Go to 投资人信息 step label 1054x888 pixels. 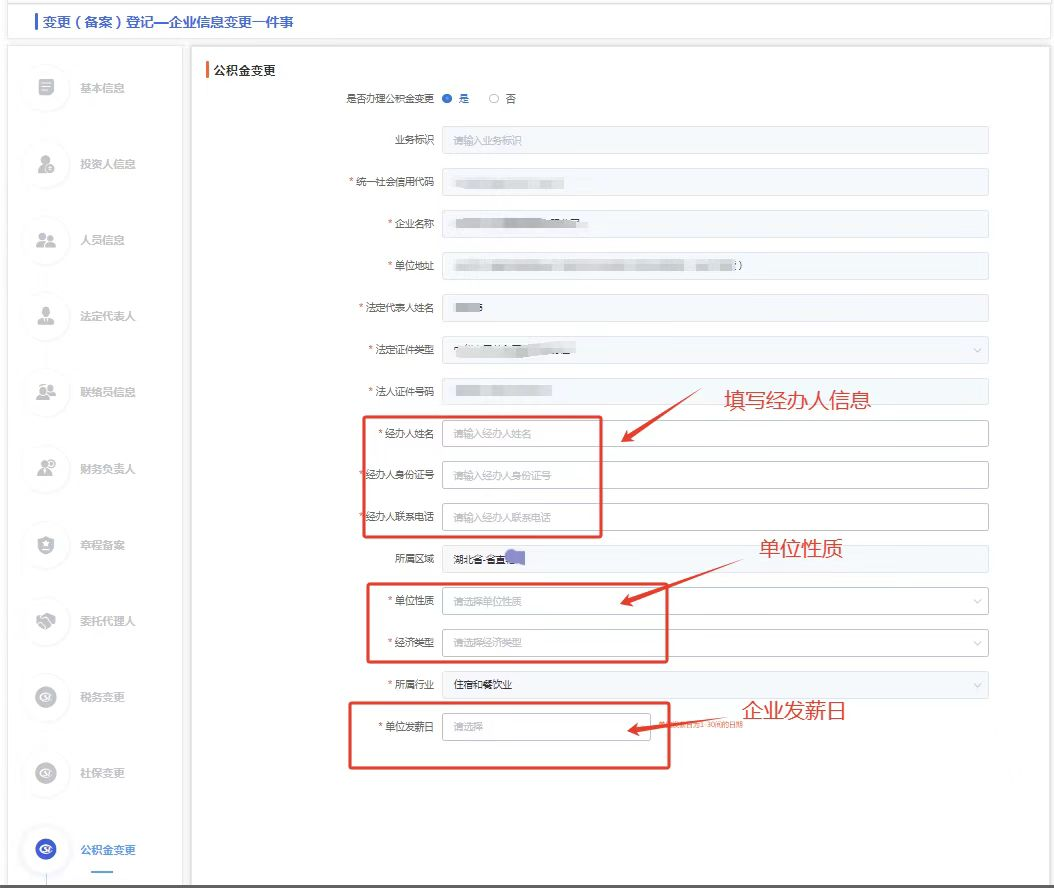click(x=108, y=164)
